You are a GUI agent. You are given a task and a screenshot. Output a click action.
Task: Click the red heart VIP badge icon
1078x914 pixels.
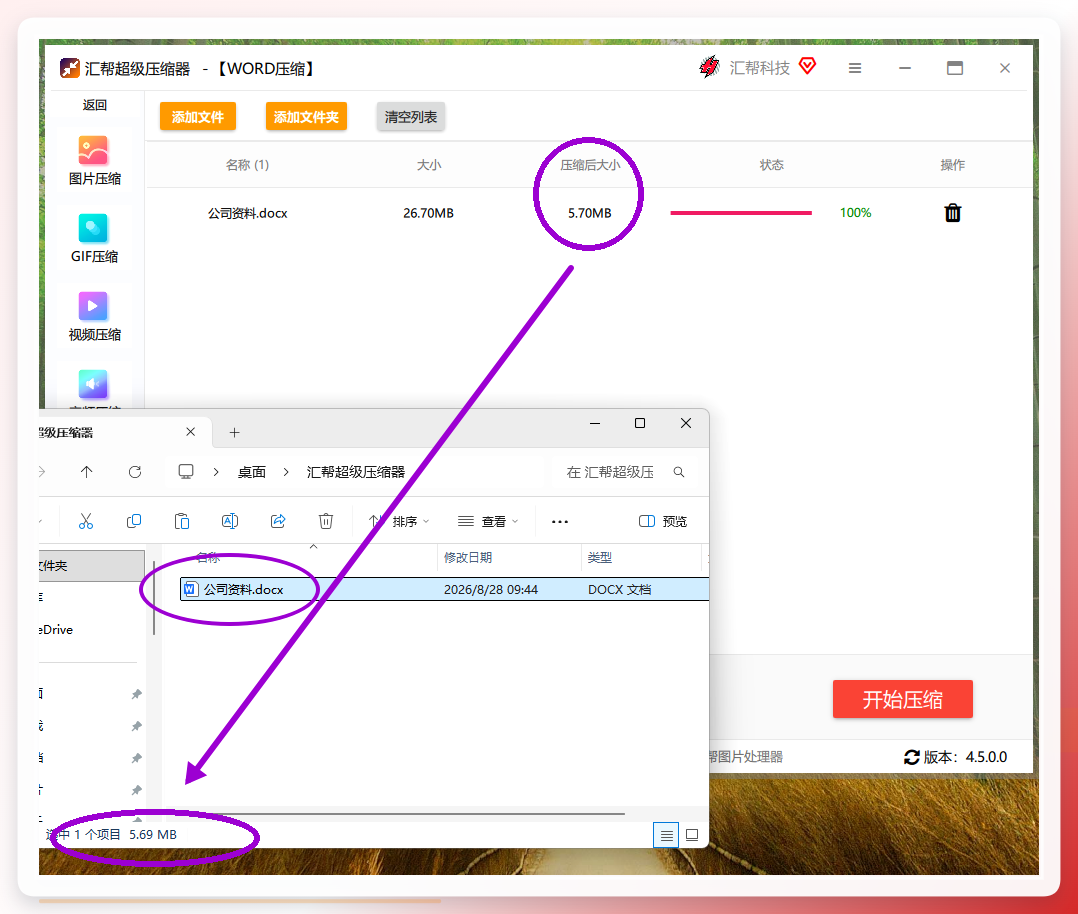807,66
